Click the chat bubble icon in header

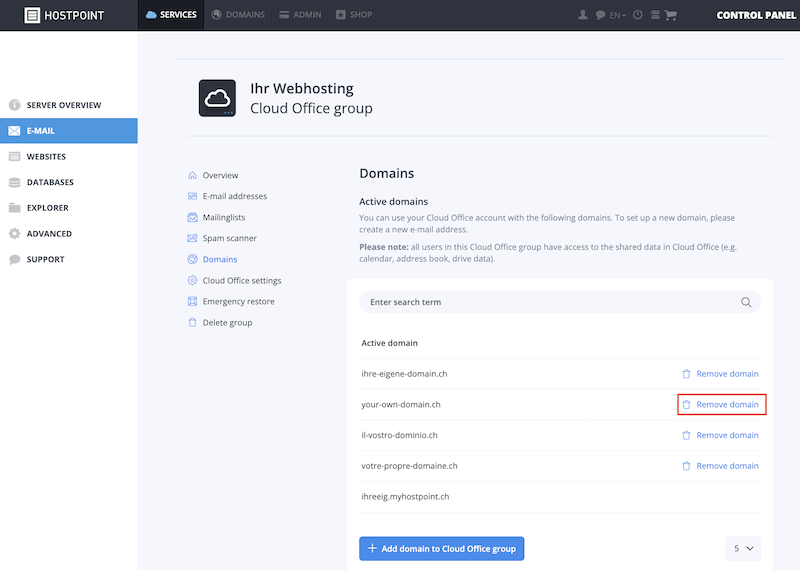[600, 15]
